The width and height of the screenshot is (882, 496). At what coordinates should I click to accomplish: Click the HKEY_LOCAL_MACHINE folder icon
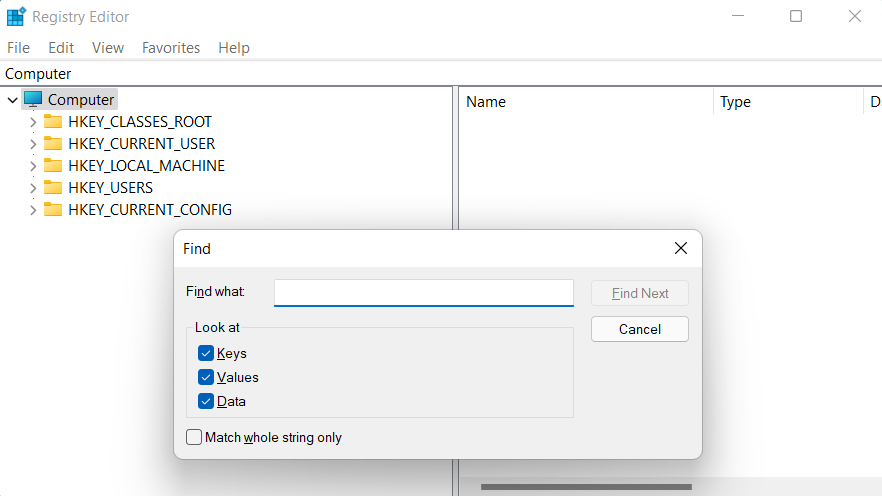53,166
